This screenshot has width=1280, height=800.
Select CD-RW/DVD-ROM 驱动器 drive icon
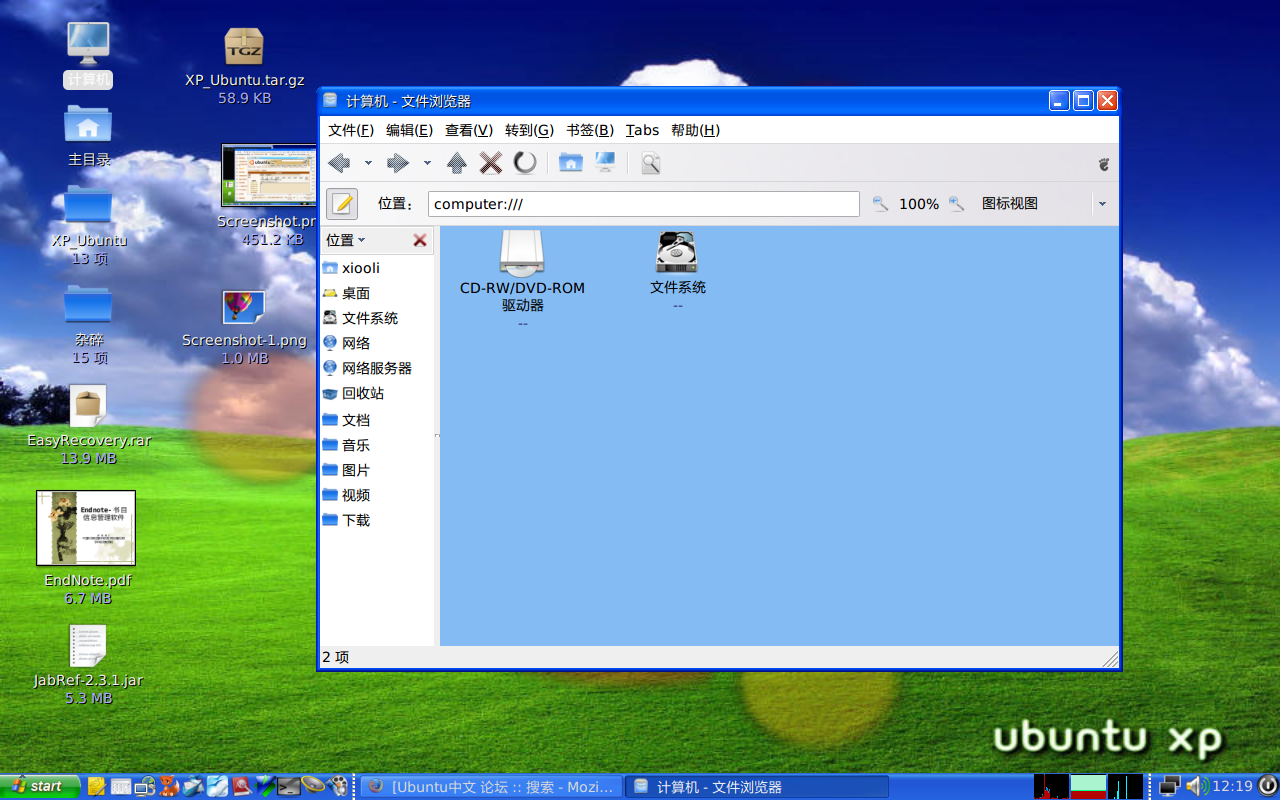click(522, 254)
